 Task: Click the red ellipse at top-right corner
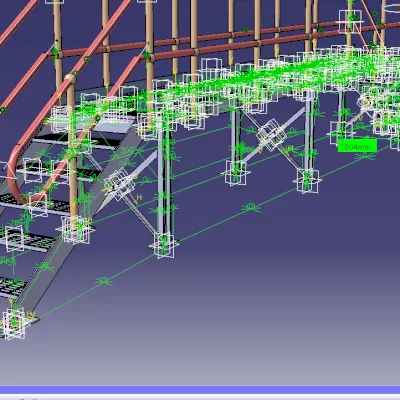click(x=391, y=9)
